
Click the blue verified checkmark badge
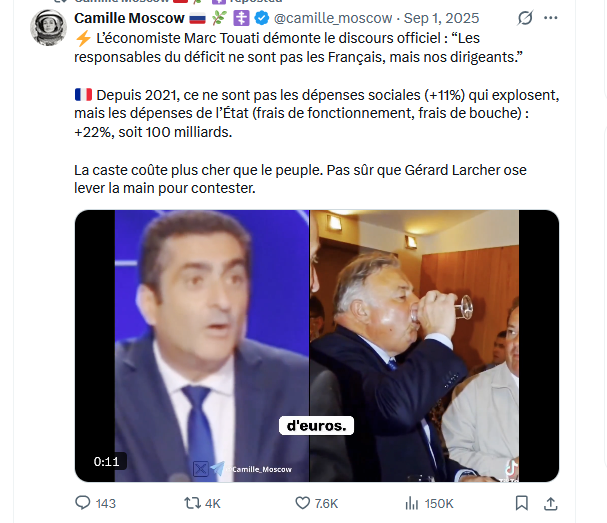262,18
